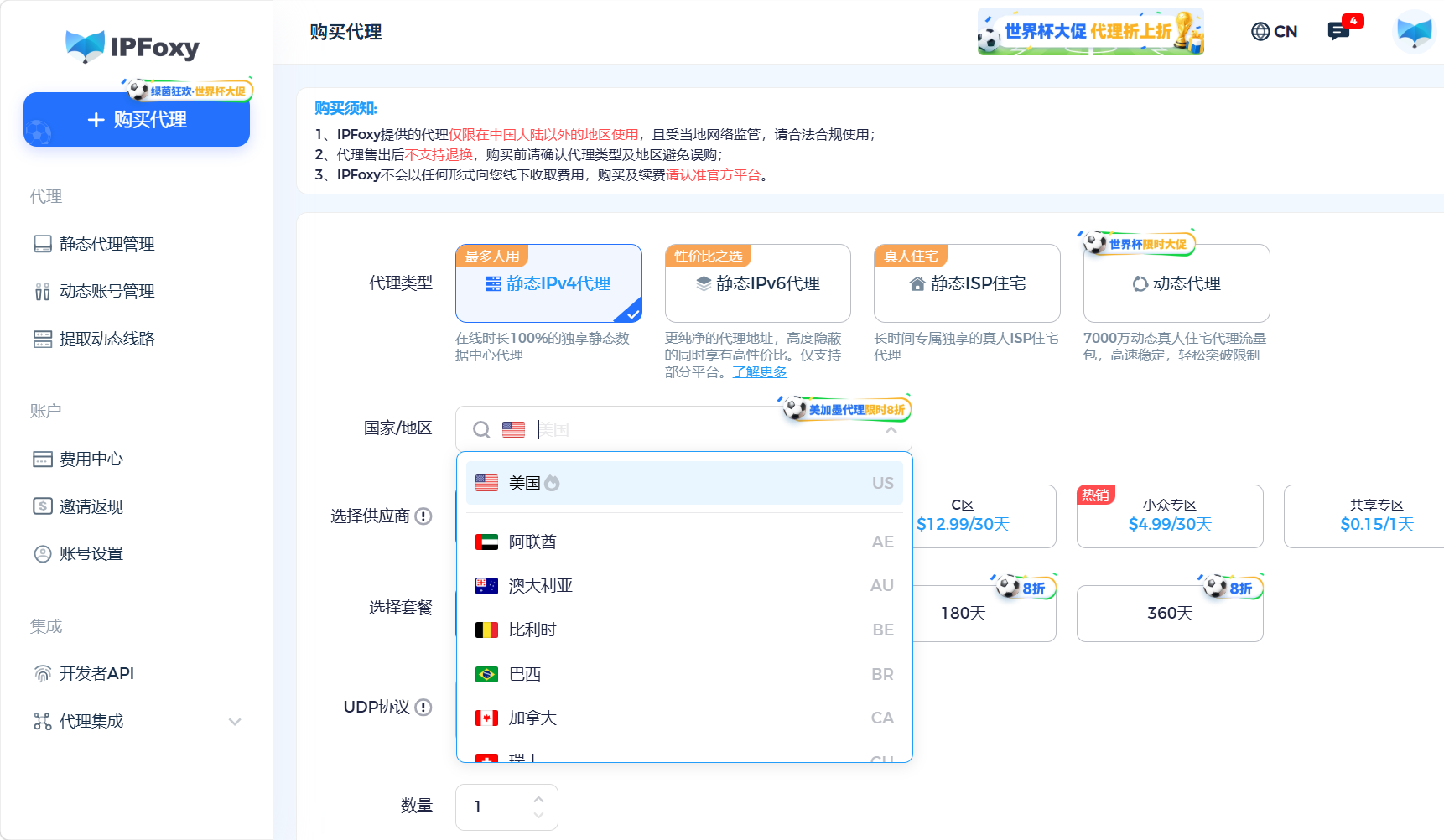Open 提取动态线路 in the sidebar
This screenshot has height=840, width=1444.
point(94,339)
